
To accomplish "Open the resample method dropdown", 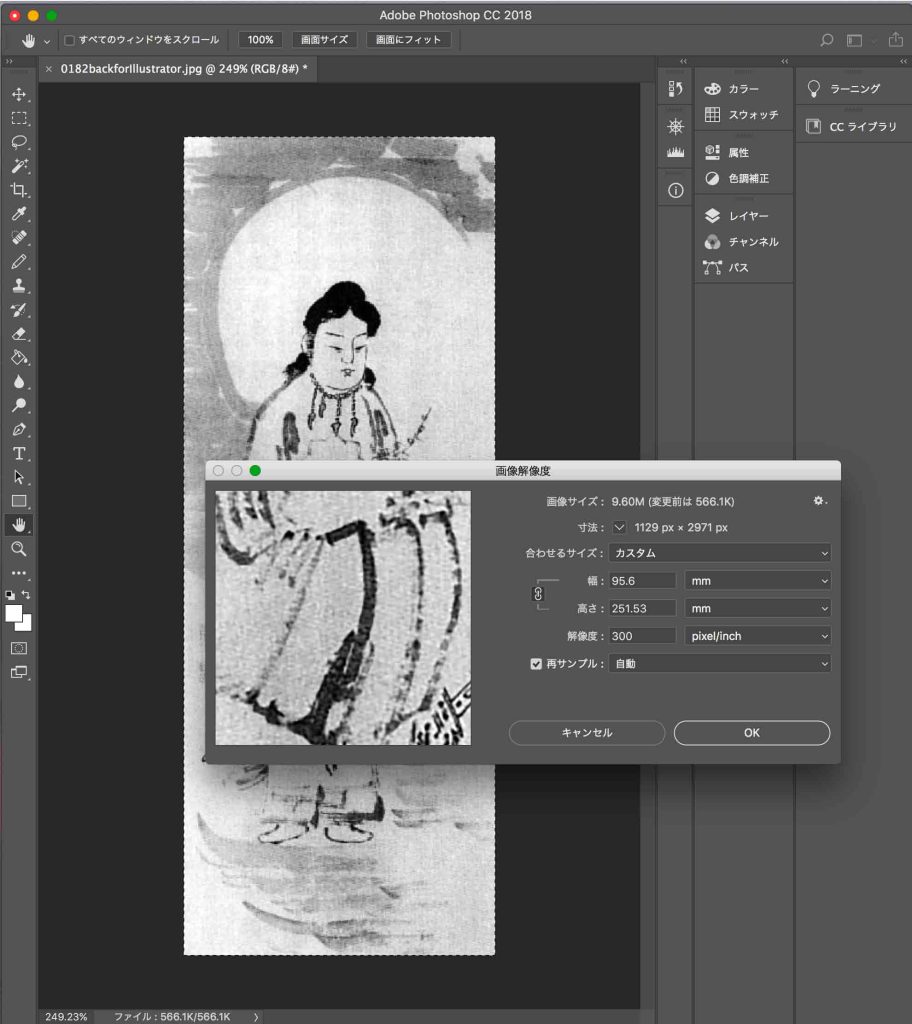I will coord(719,664).
